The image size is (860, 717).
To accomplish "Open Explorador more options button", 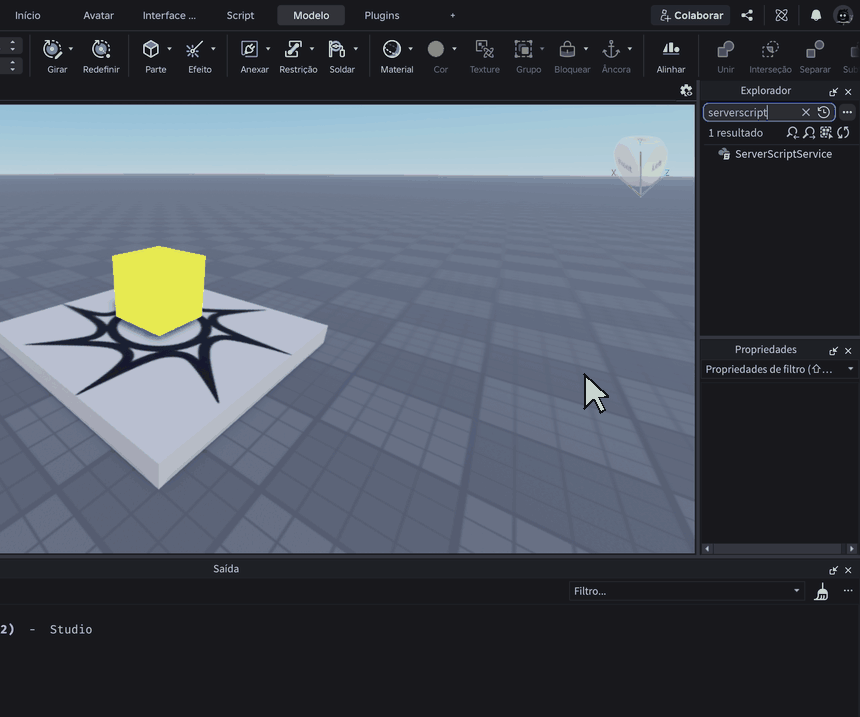I will point(847,112).
